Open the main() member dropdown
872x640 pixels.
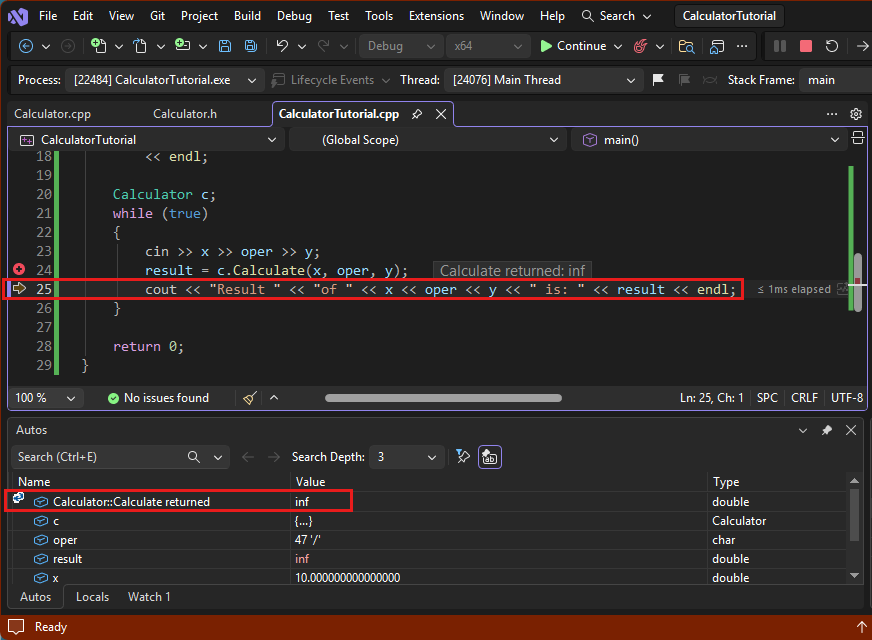pos(709,140)
